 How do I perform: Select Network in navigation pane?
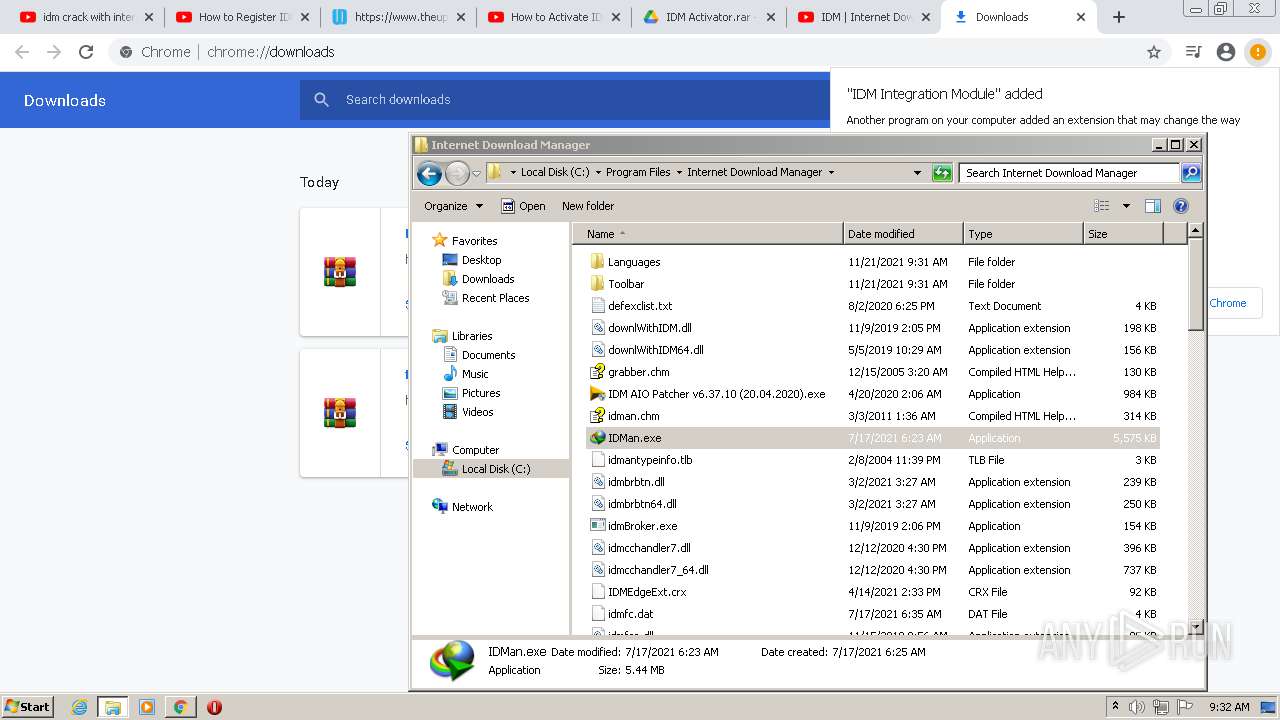click(472, 507)
